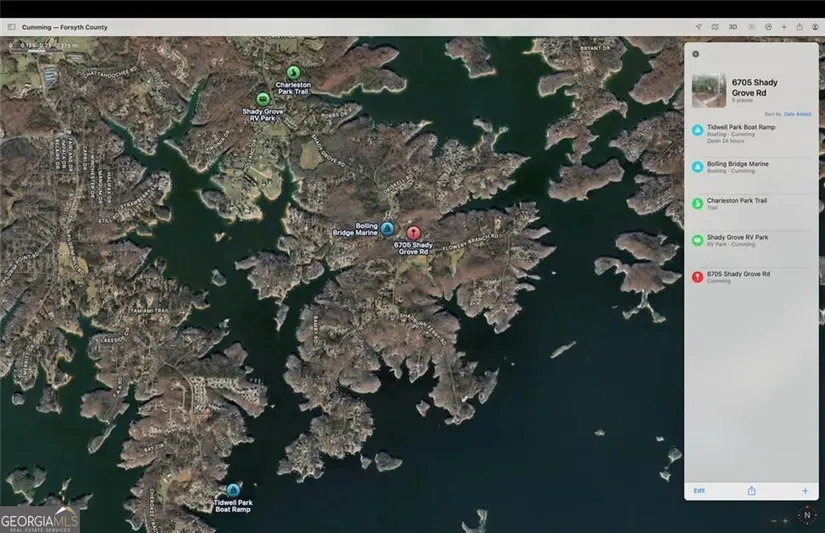The width and height of the screenshot is (825, 533).
Task: Click the red 6705 Shady Grove Rd map pin
Action: tap(413, 232)
